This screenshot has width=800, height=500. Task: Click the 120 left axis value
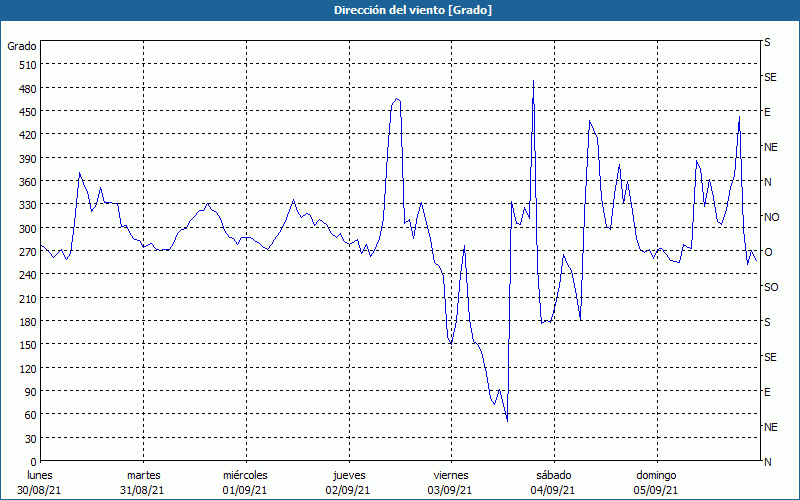(28, 368)
